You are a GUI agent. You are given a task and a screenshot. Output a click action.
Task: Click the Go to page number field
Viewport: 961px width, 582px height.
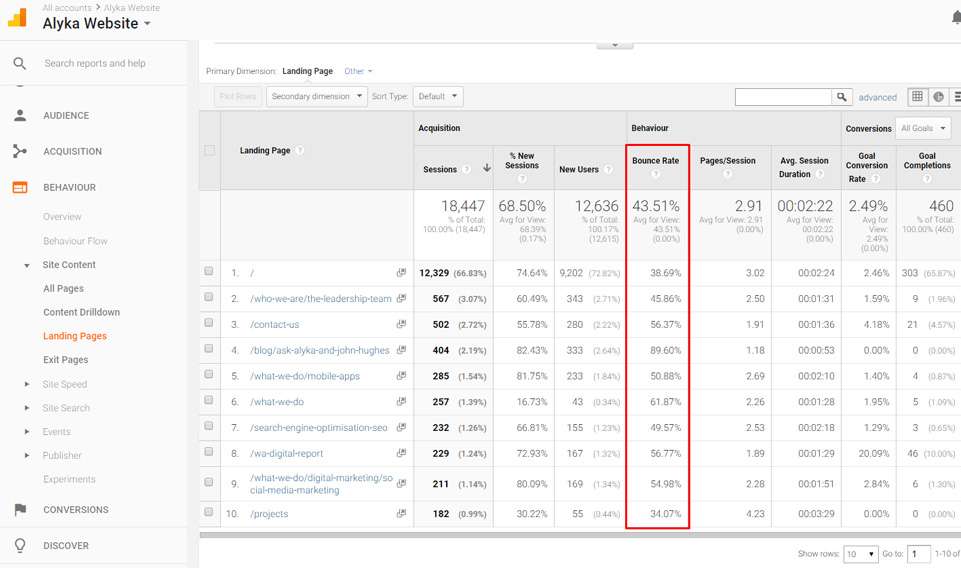point(918,553)
